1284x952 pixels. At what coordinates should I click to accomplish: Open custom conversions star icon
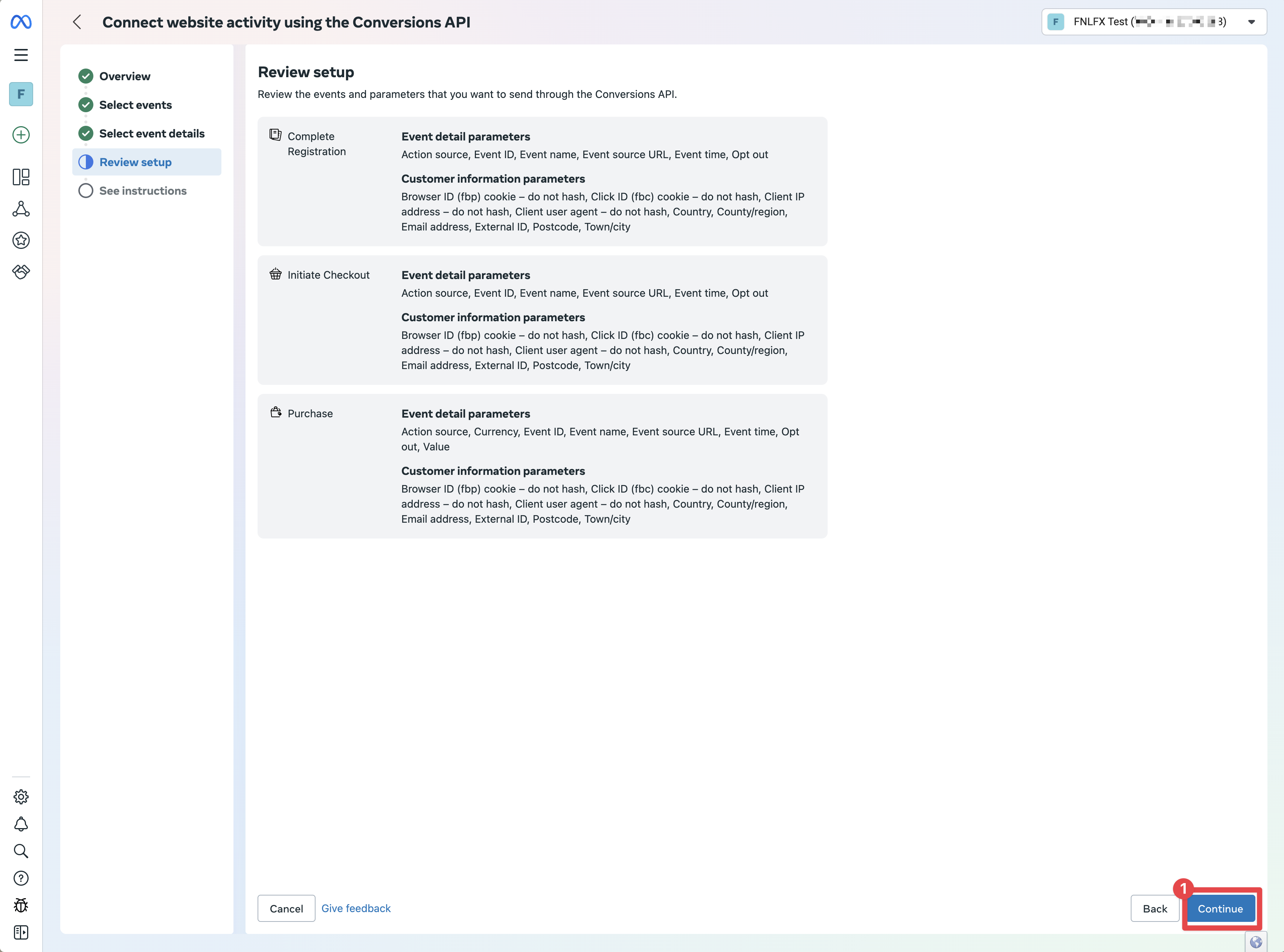[21, 240]
